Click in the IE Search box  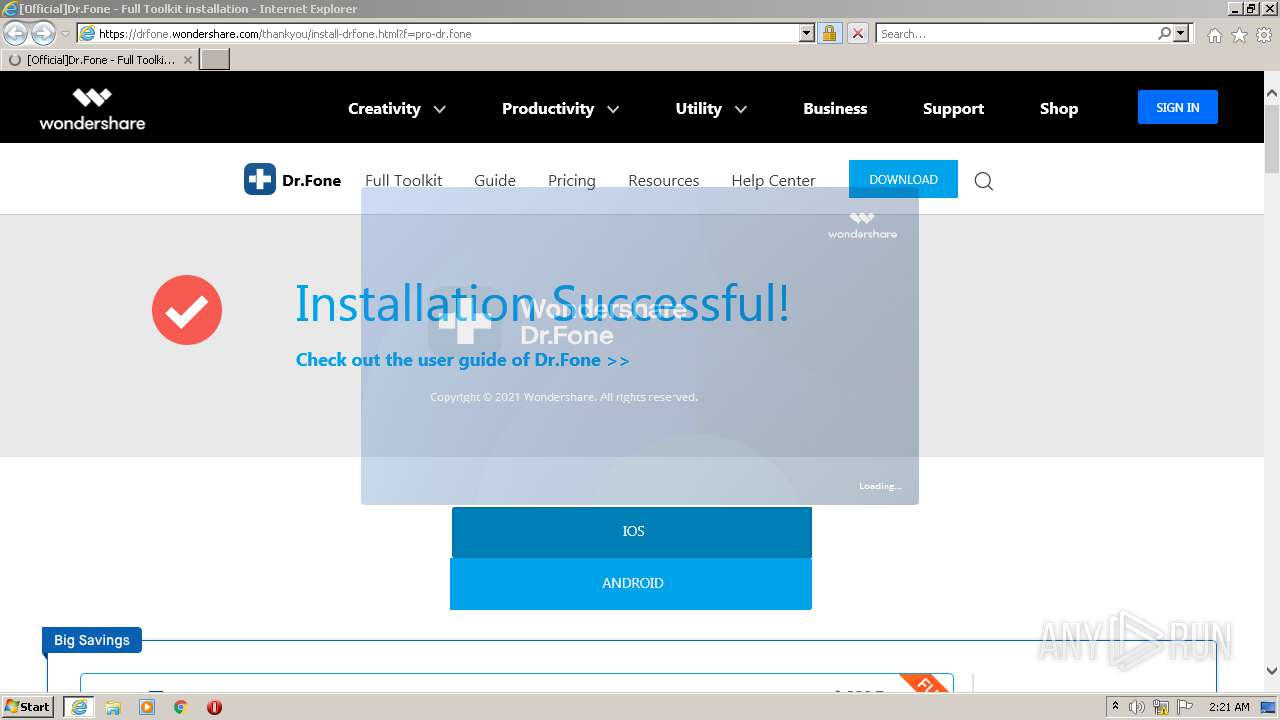coord(1016,33)
